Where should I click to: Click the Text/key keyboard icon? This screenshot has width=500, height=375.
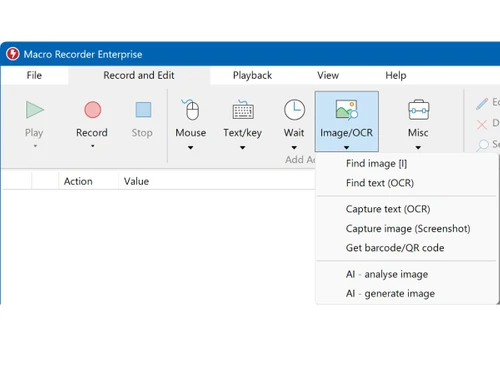coord(243,109)
